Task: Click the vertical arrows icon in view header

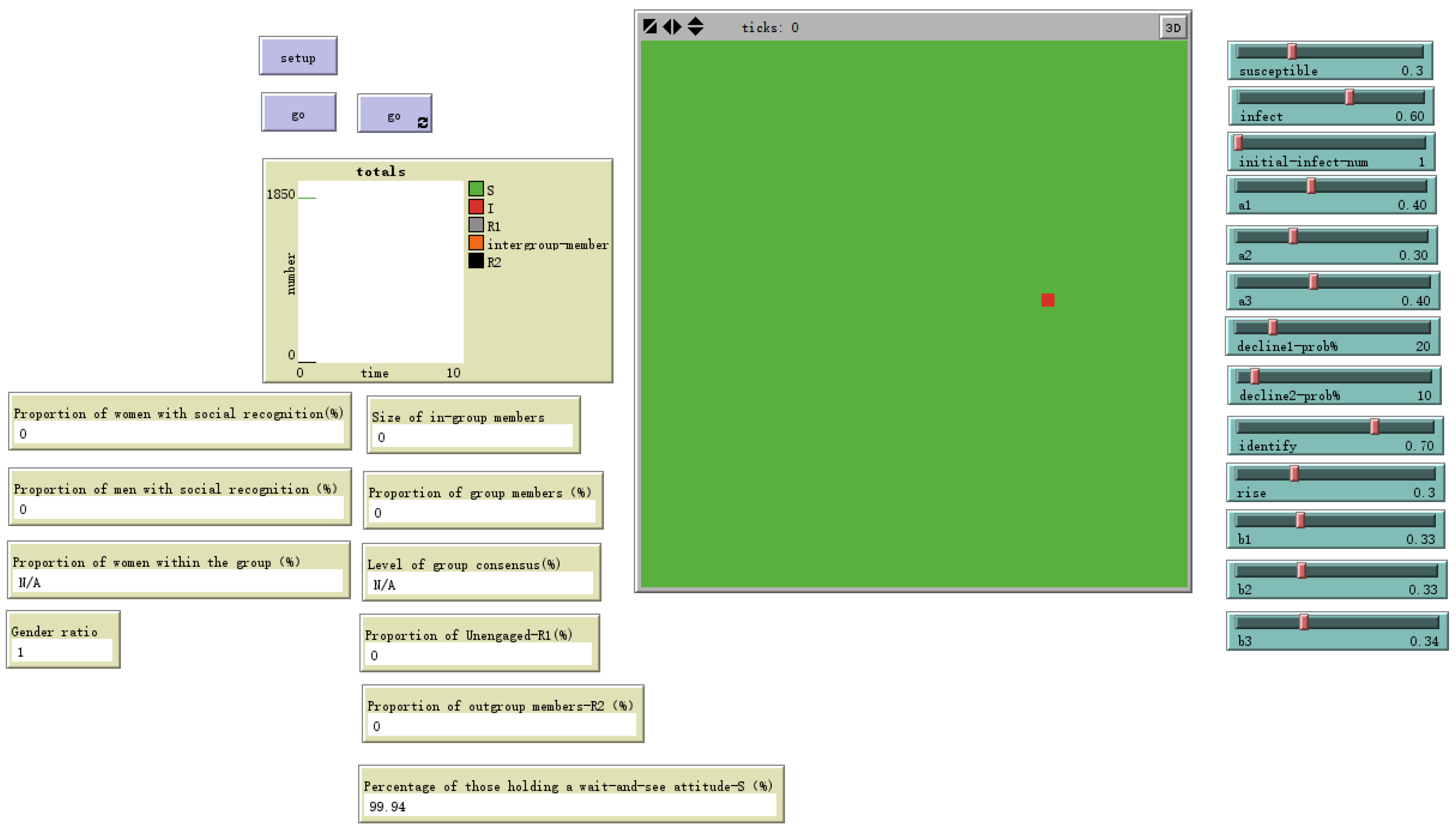Action: (695, 26)
